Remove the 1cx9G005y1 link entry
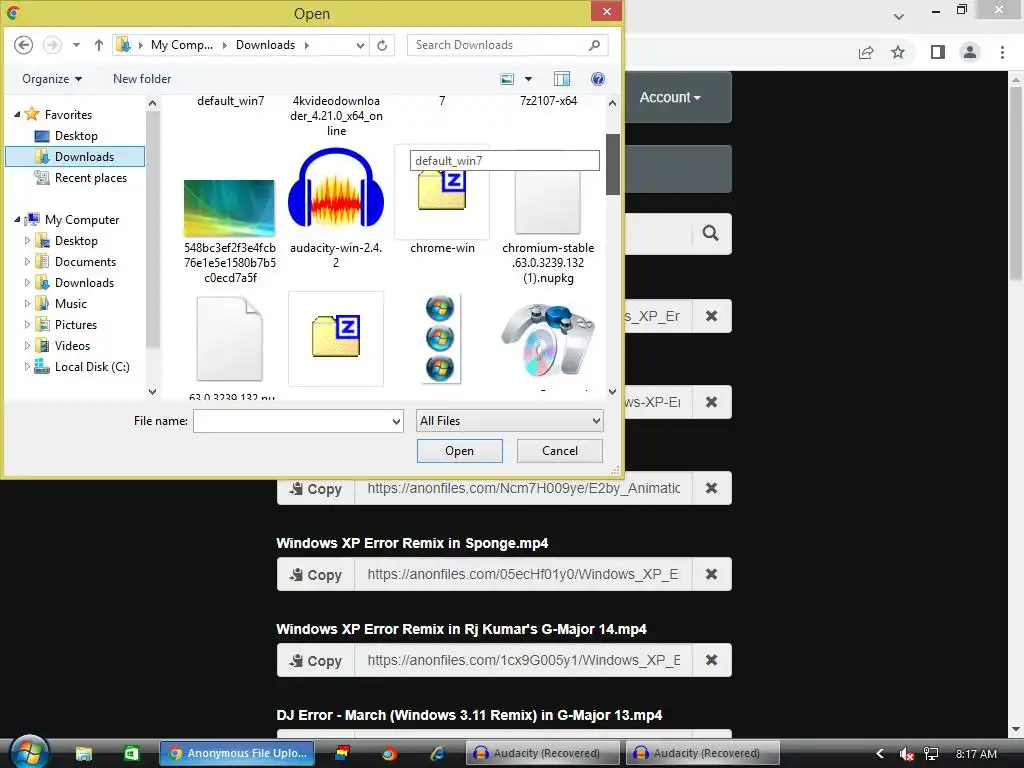The height and width of the screenshot is (768, 1024). [x=711, y=660]
